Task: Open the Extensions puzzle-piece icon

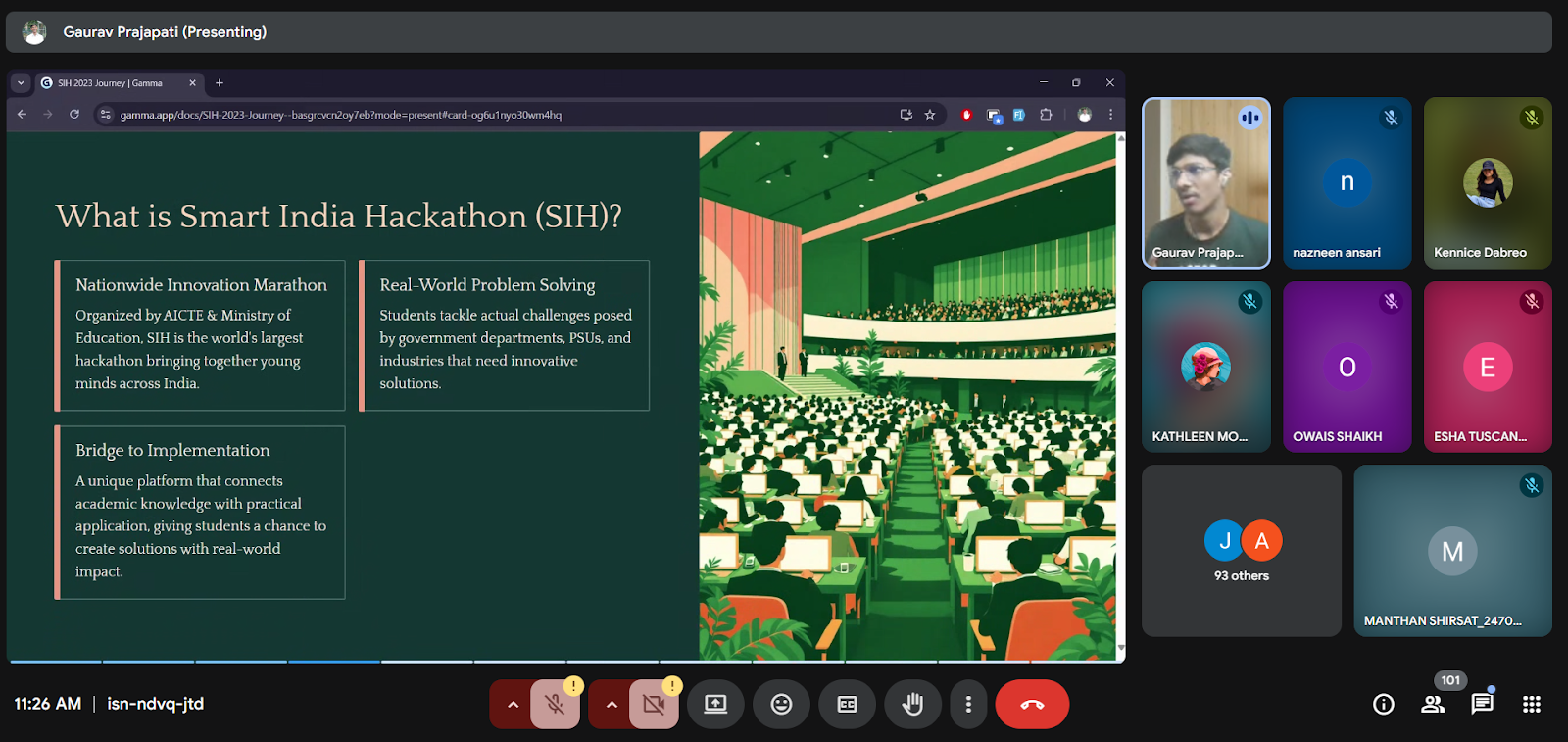Action: pos(1046,115)
